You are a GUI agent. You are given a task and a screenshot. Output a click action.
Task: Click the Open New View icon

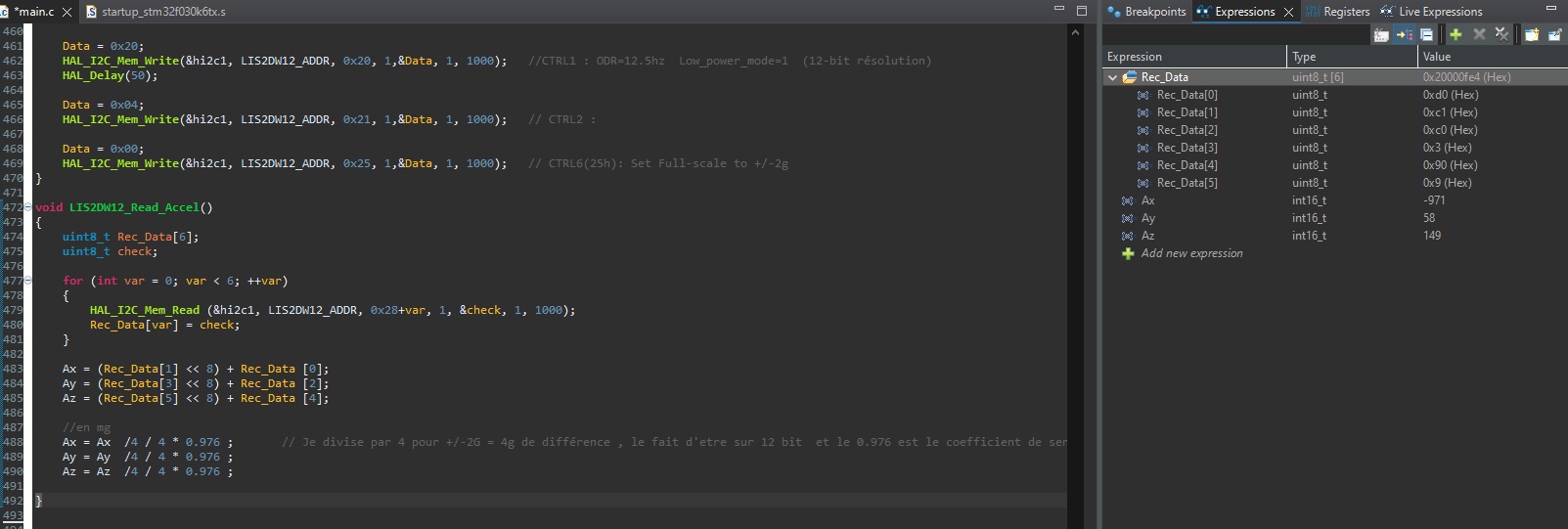tap(1531, 35)
